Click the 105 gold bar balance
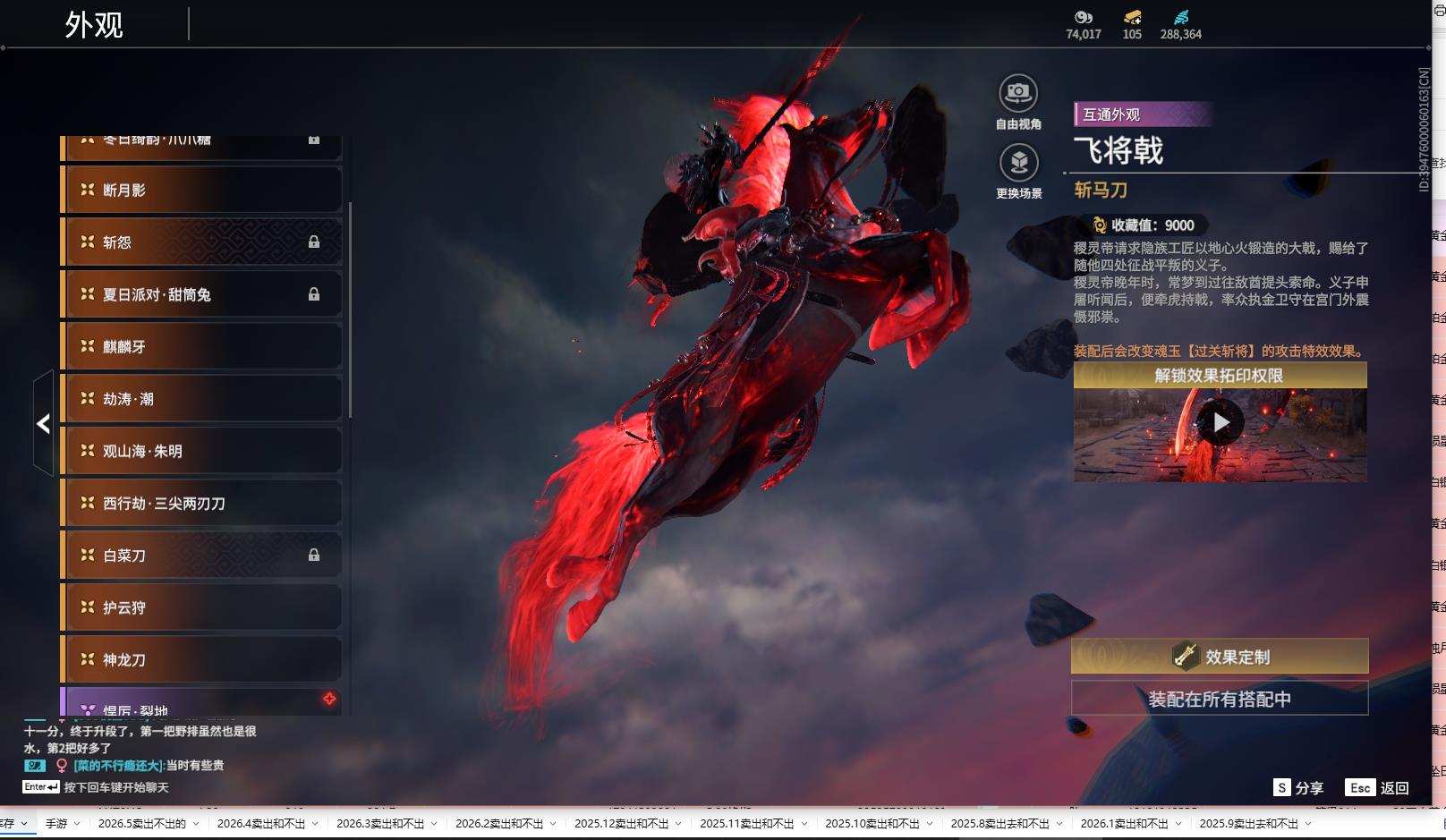 click(1132, 34)
